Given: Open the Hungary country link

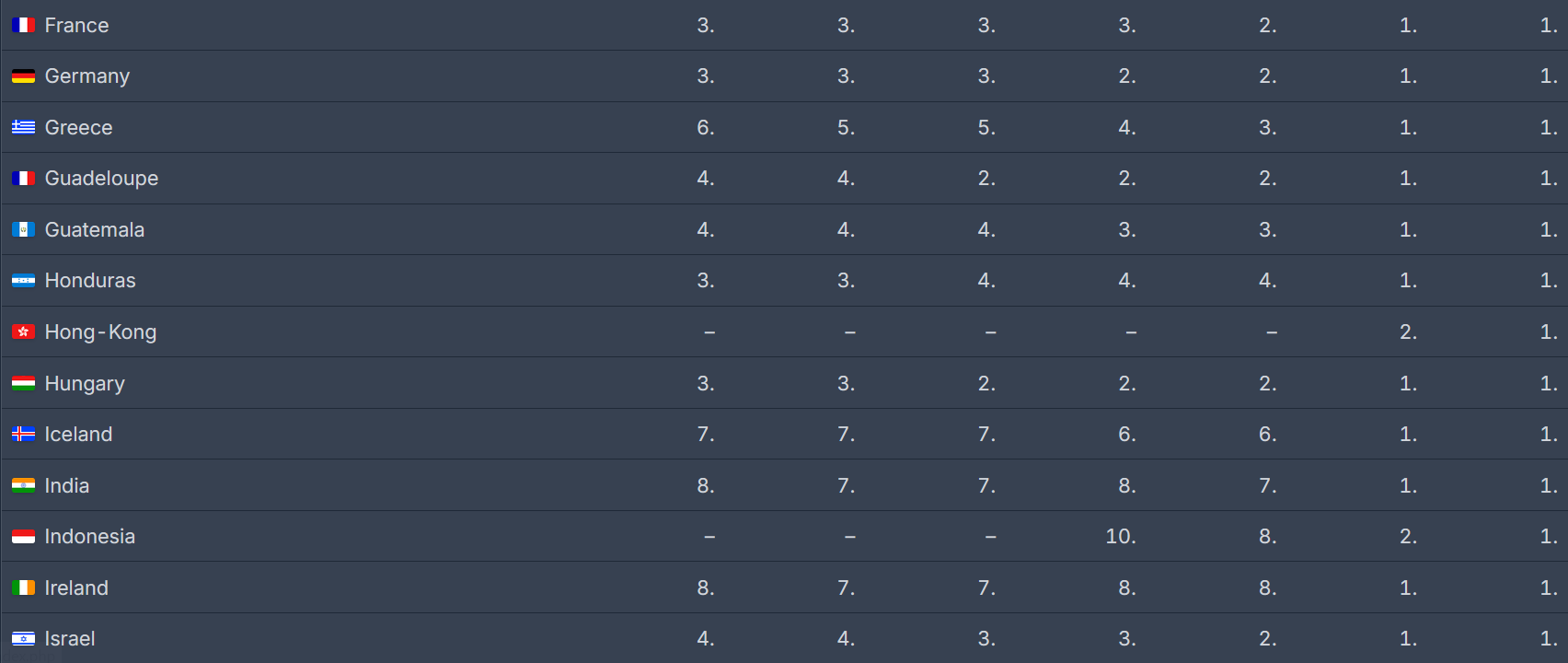Looking at the screenshot, I should 85,384.
